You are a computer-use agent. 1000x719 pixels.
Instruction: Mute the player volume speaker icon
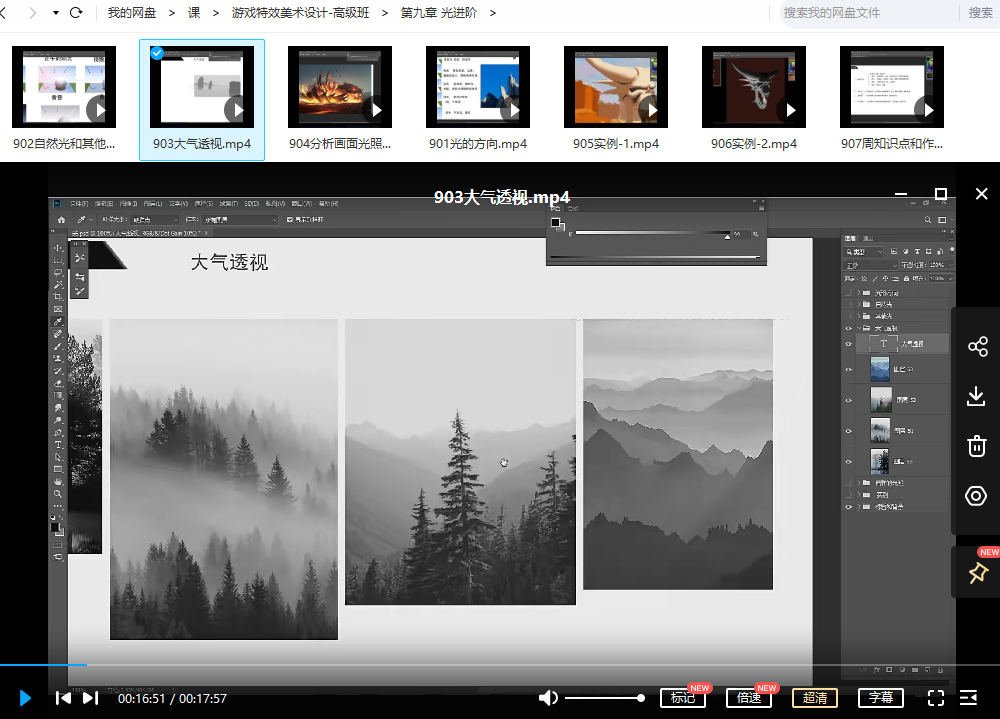(x=547, y=698)
